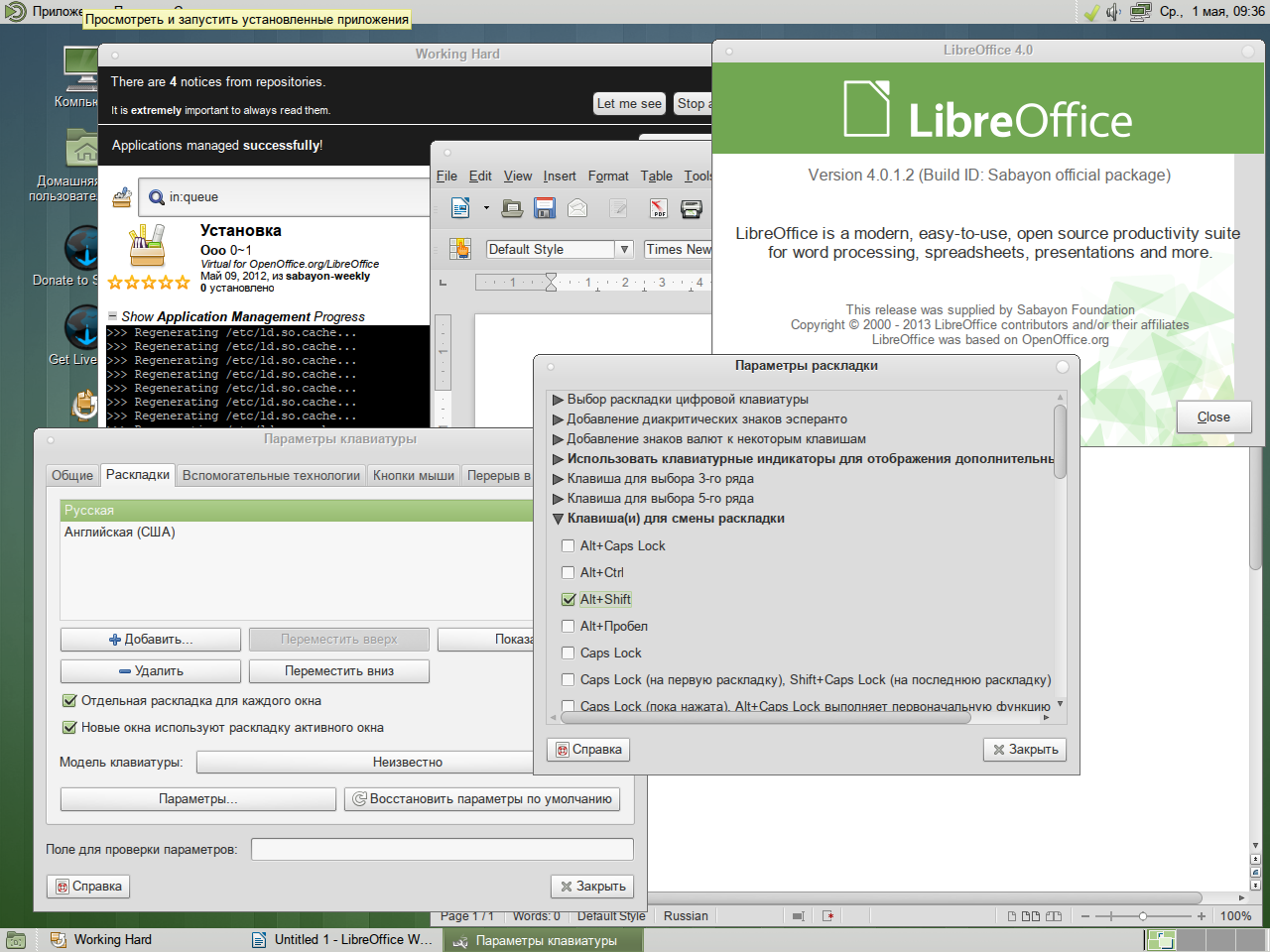
Task: Expand Клавиша для выбора 3-го ряда
Action: pyautogui.click(x=558, y=479)
